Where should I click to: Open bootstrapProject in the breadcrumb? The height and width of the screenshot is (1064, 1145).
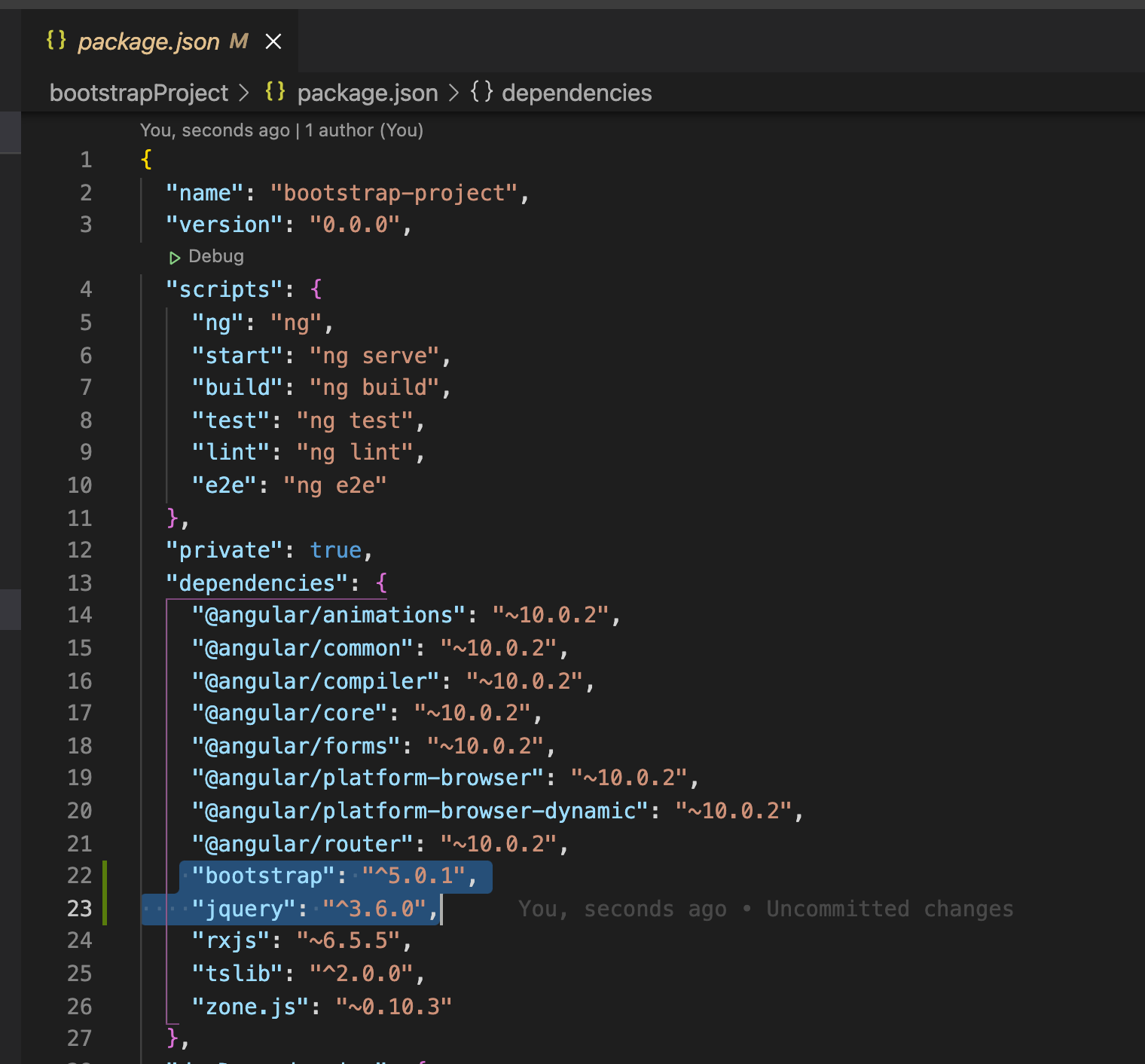(139, 93)
